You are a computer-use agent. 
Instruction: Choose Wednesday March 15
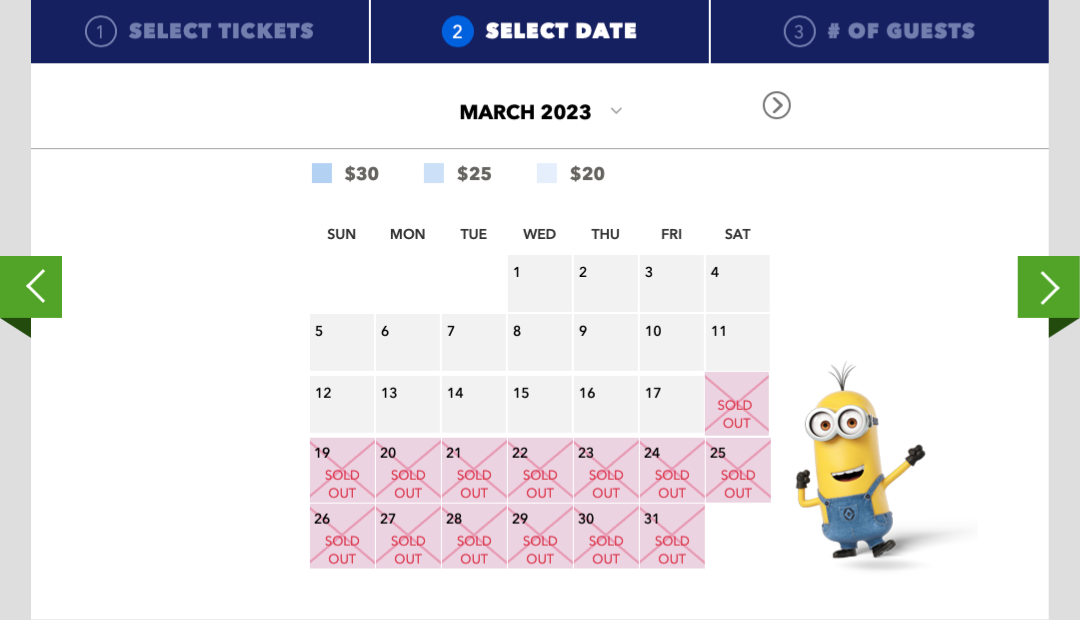point(540,404)
